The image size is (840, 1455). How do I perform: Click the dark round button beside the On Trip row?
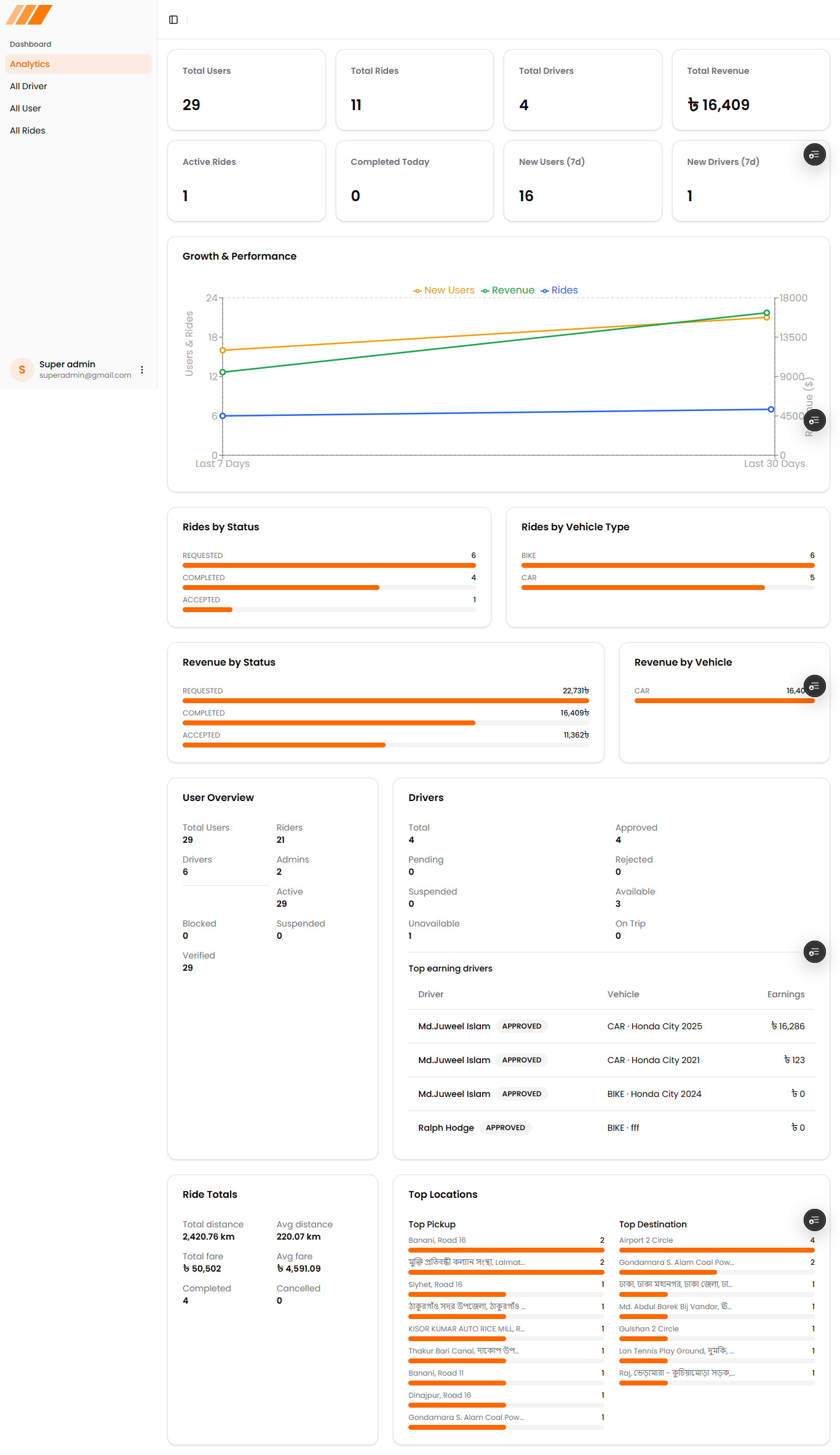point(814,952)
